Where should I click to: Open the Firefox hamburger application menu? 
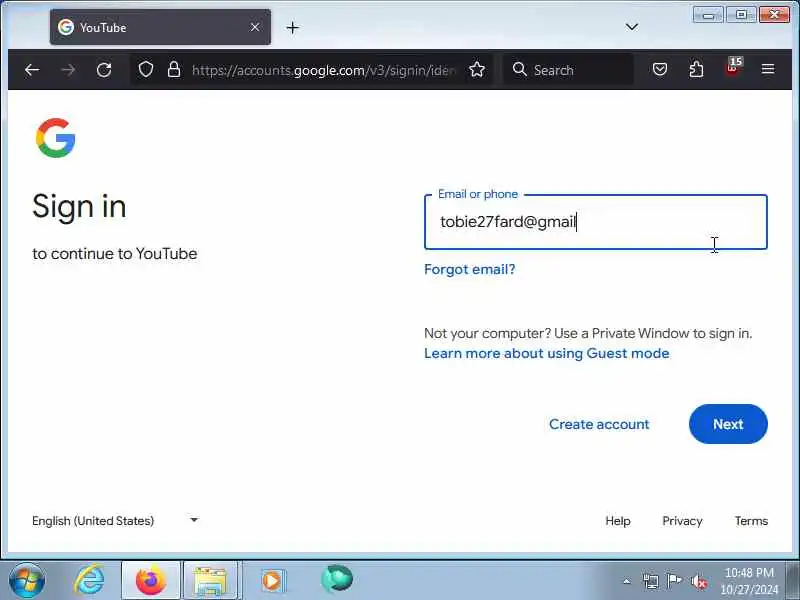(x=768, y=69)
